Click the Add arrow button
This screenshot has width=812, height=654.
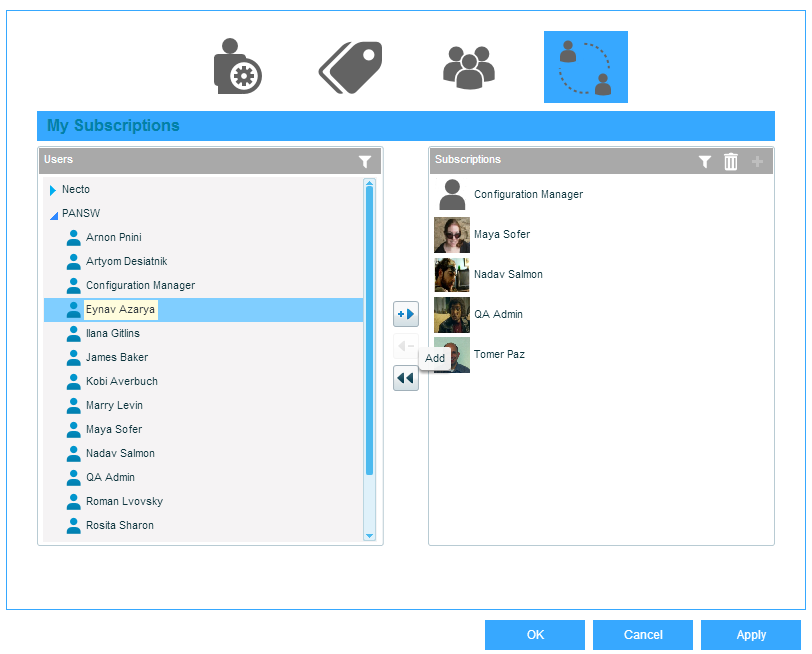click(405, 314)
